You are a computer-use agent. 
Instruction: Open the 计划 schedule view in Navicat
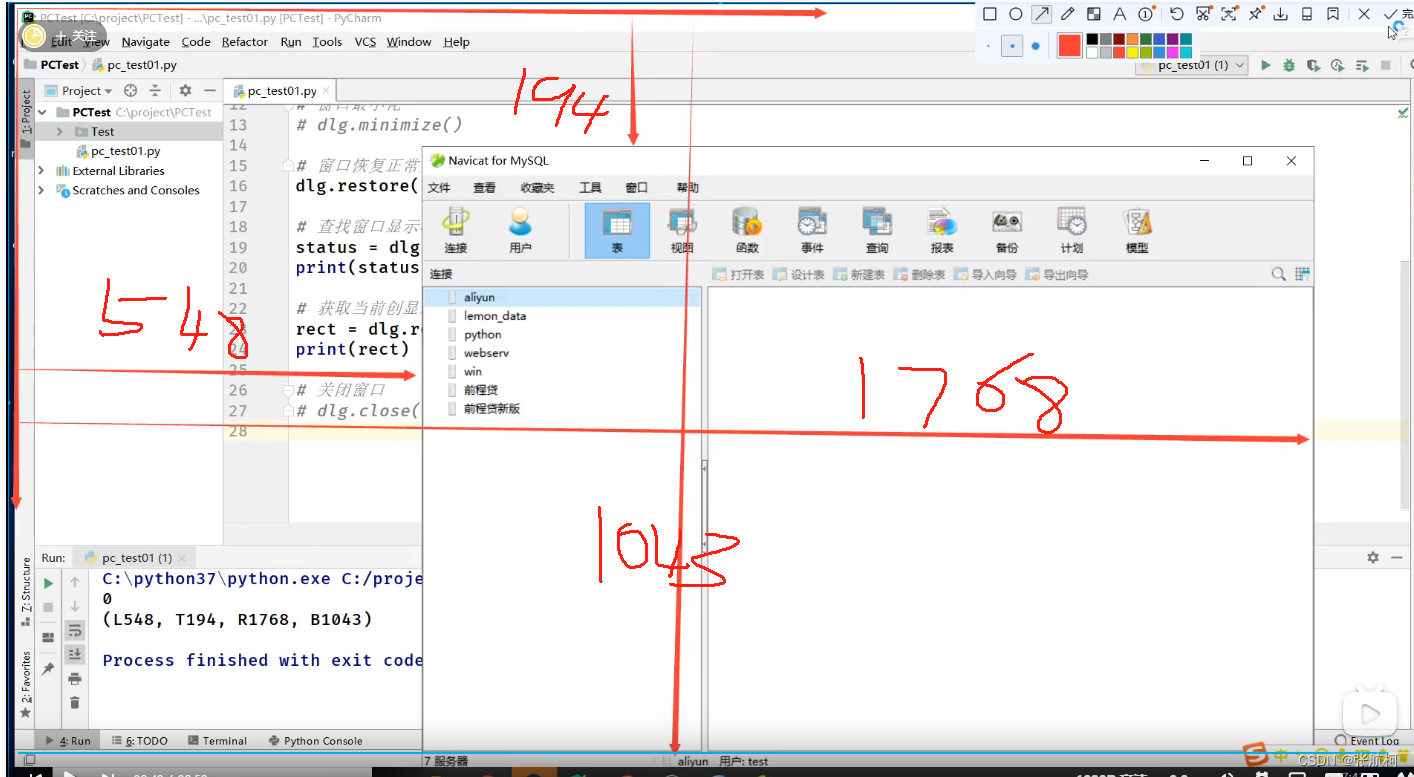point(1072,231)
